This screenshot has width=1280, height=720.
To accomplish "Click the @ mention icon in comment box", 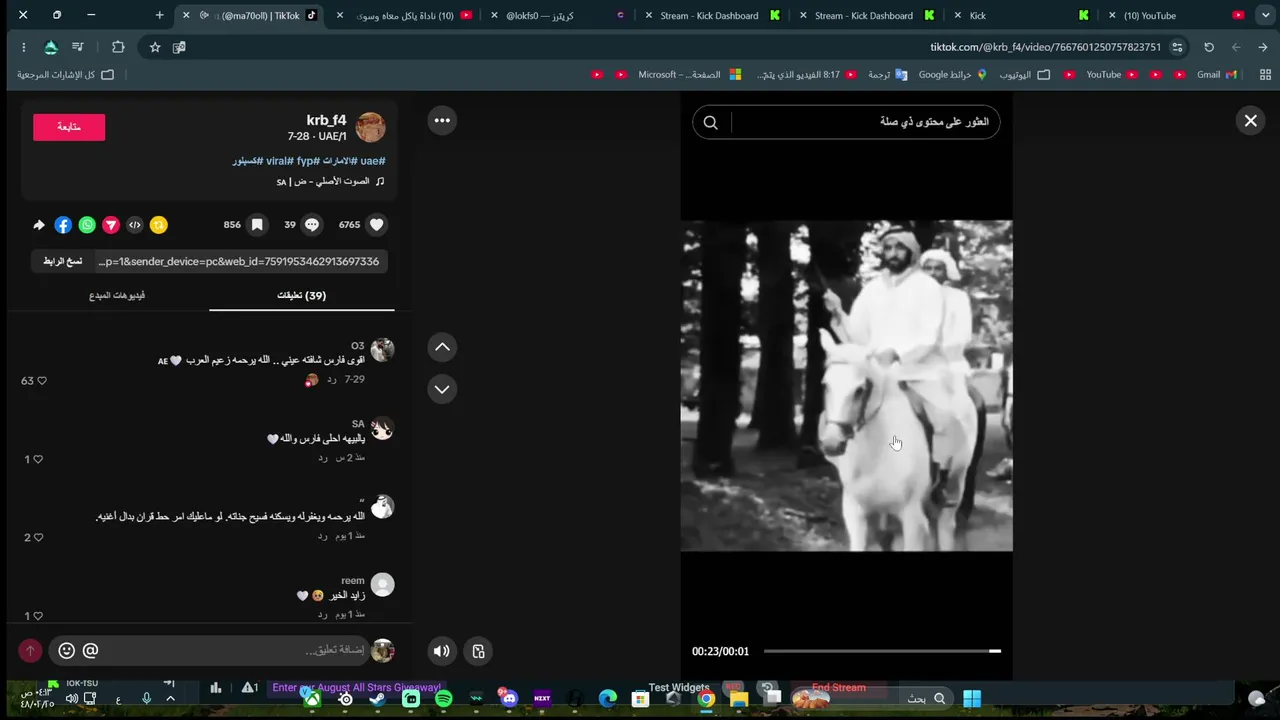I will pyautogui.click(x=90, y=651).
